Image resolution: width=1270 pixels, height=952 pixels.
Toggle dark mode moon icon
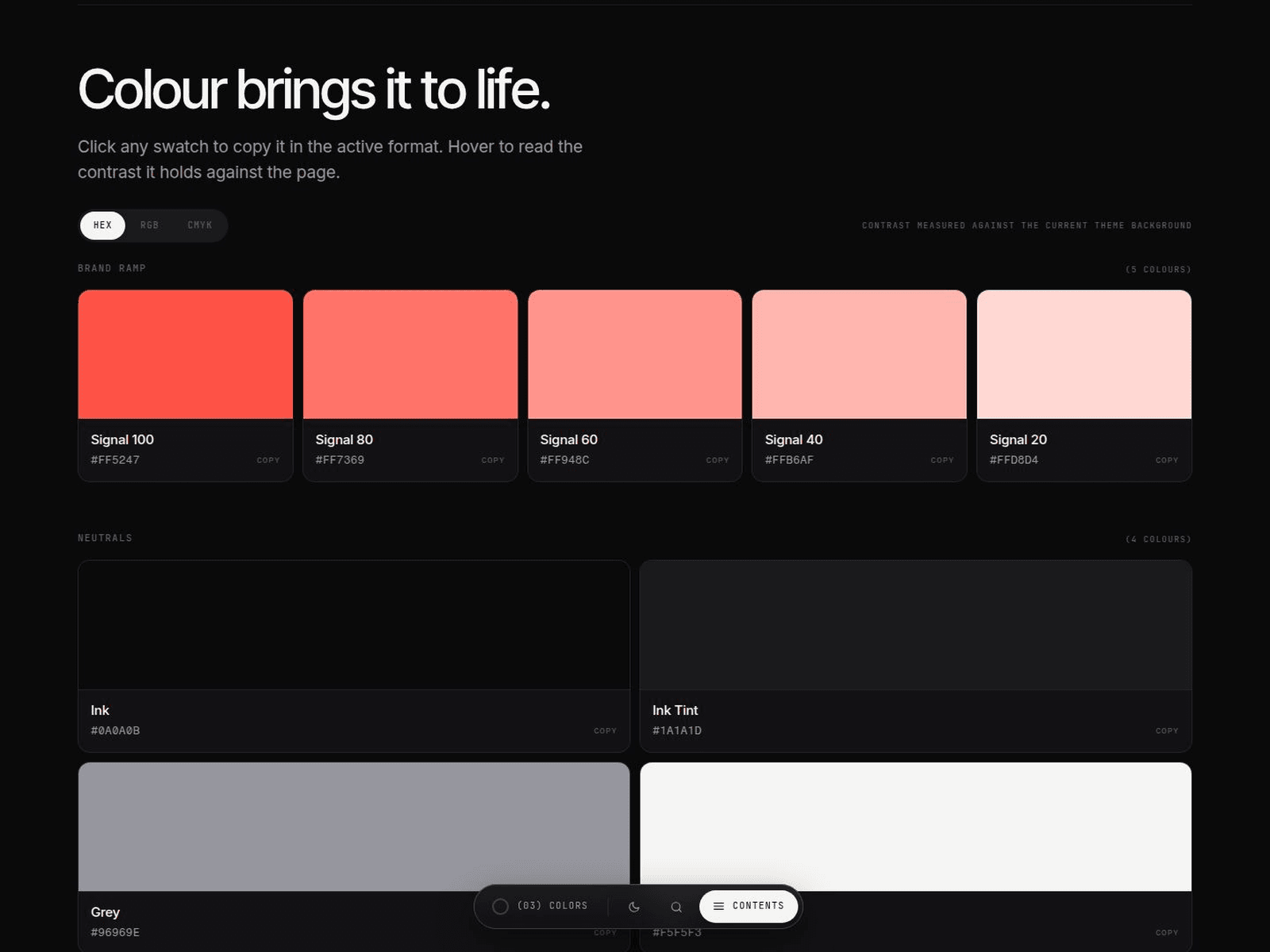click(x=633, y=906)
